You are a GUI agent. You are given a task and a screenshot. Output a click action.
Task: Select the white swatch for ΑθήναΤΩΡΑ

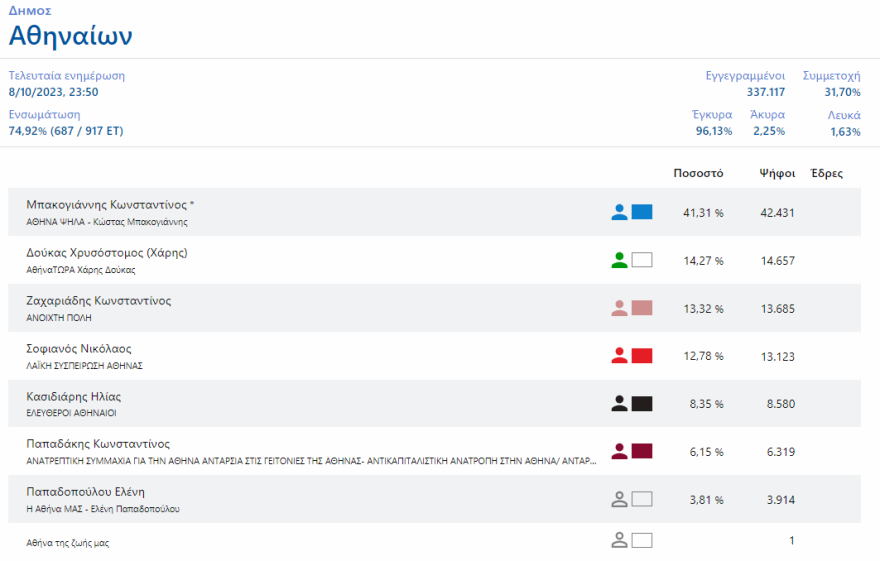point(642,260)
